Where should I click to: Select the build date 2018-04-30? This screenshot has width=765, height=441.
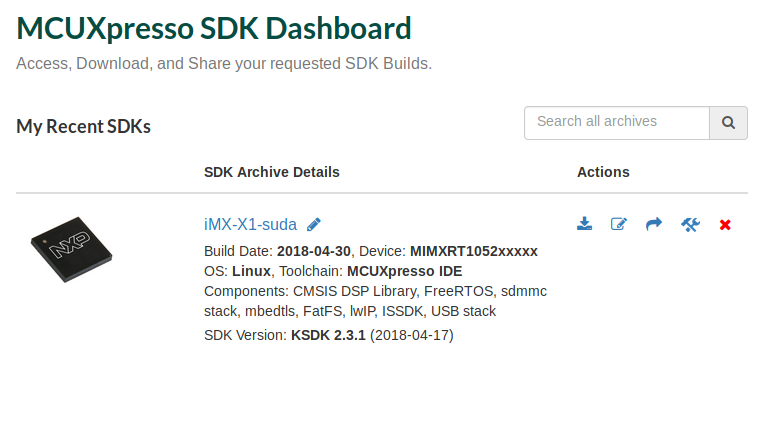coord(314,251)
